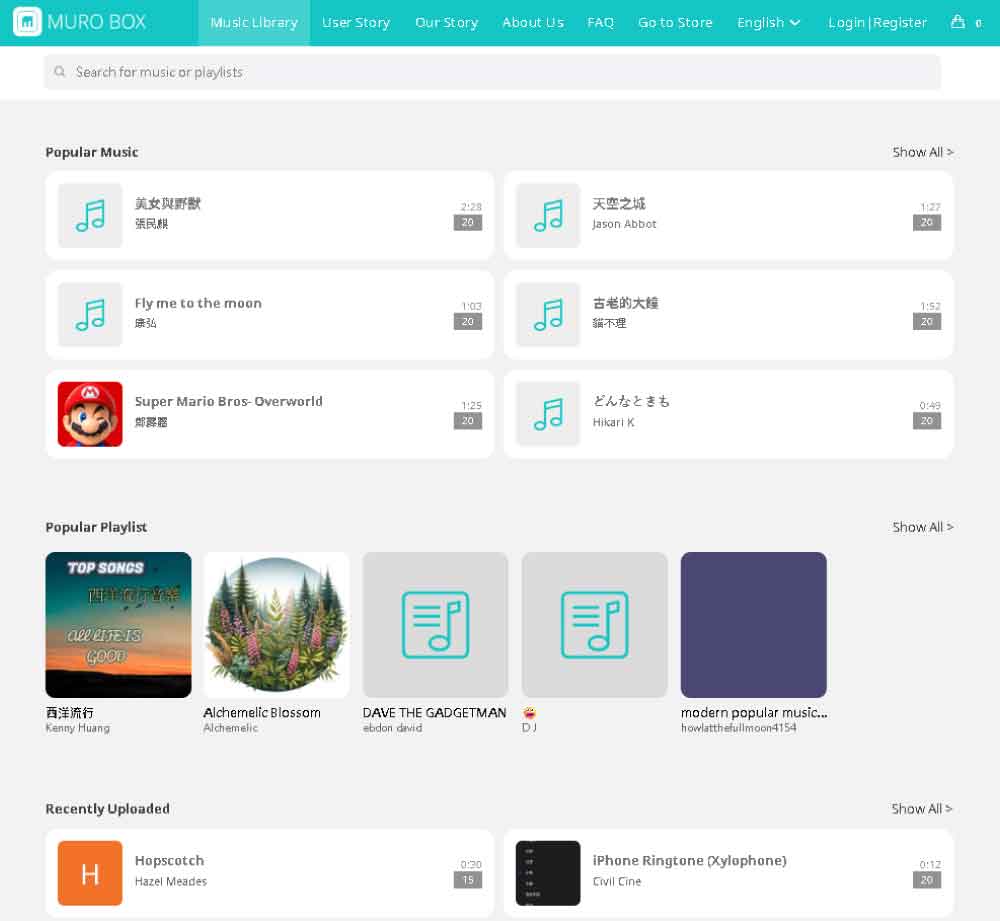Open the FAQ menu item
Image resolution: width=1000 pixels, height=921 pixels.
pos(600,22)
